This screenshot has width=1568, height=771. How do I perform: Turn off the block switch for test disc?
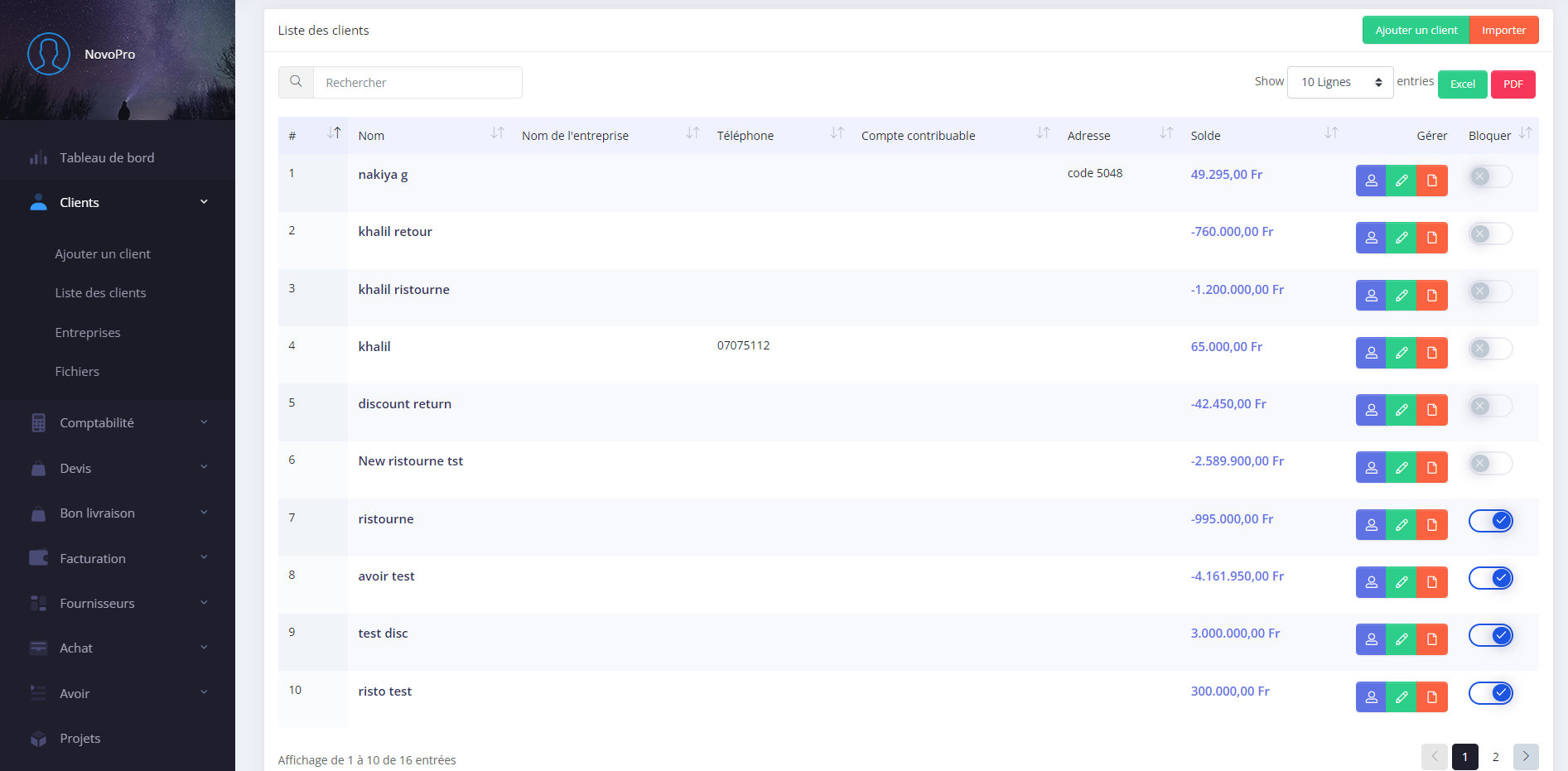click(1490, 635)
